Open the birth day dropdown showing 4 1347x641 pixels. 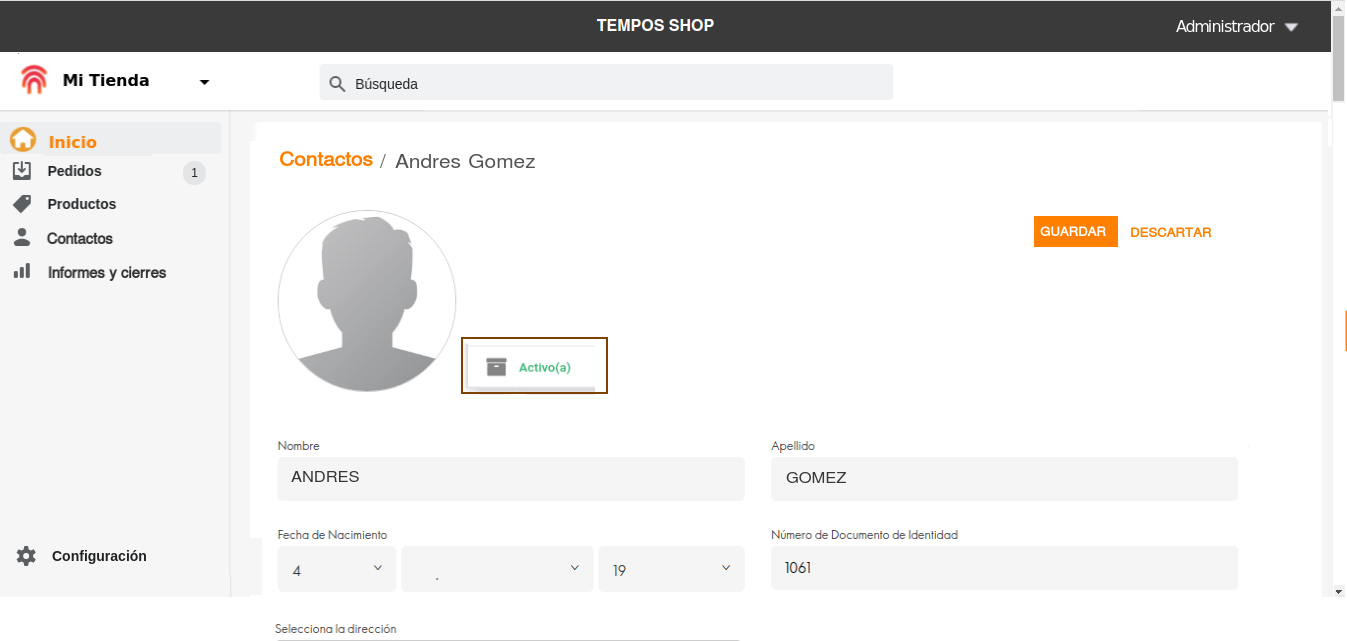[x=336, y=569]
